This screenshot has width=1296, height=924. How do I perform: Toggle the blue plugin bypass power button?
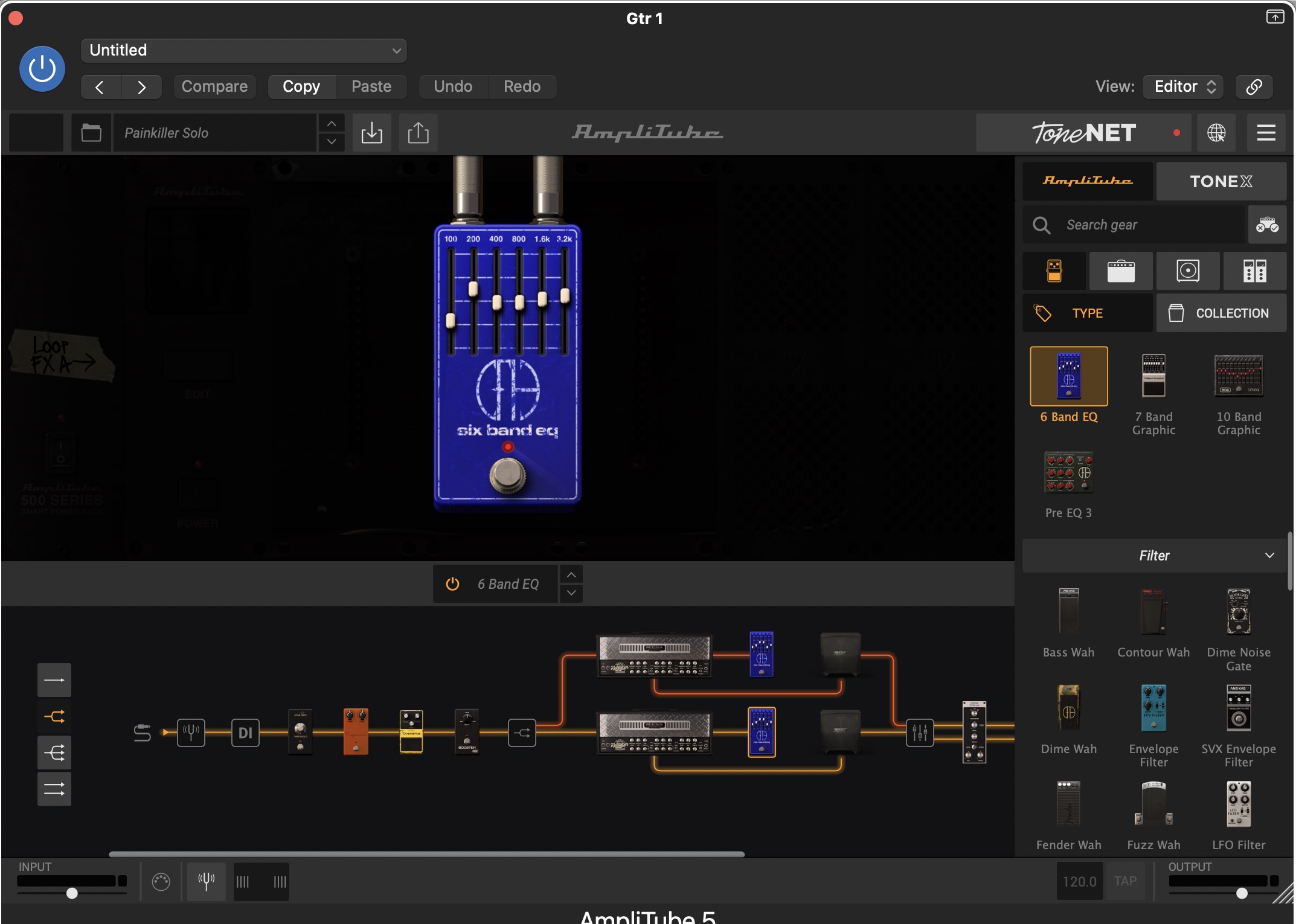(42, 69)
